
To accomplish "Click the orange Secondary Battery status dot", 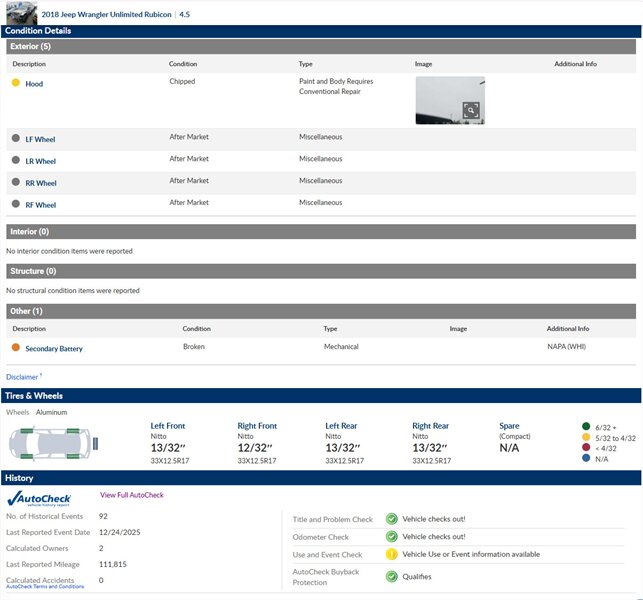I will (16, 348).
